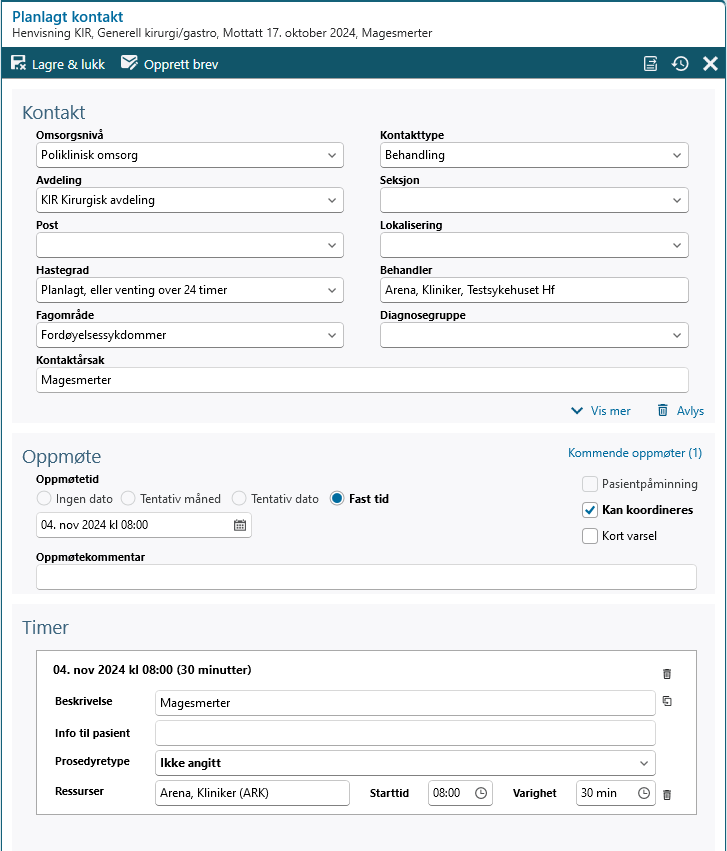
Task: Remove resource row with trash icon
Action: pyautogui.click(x=667, y=794)
